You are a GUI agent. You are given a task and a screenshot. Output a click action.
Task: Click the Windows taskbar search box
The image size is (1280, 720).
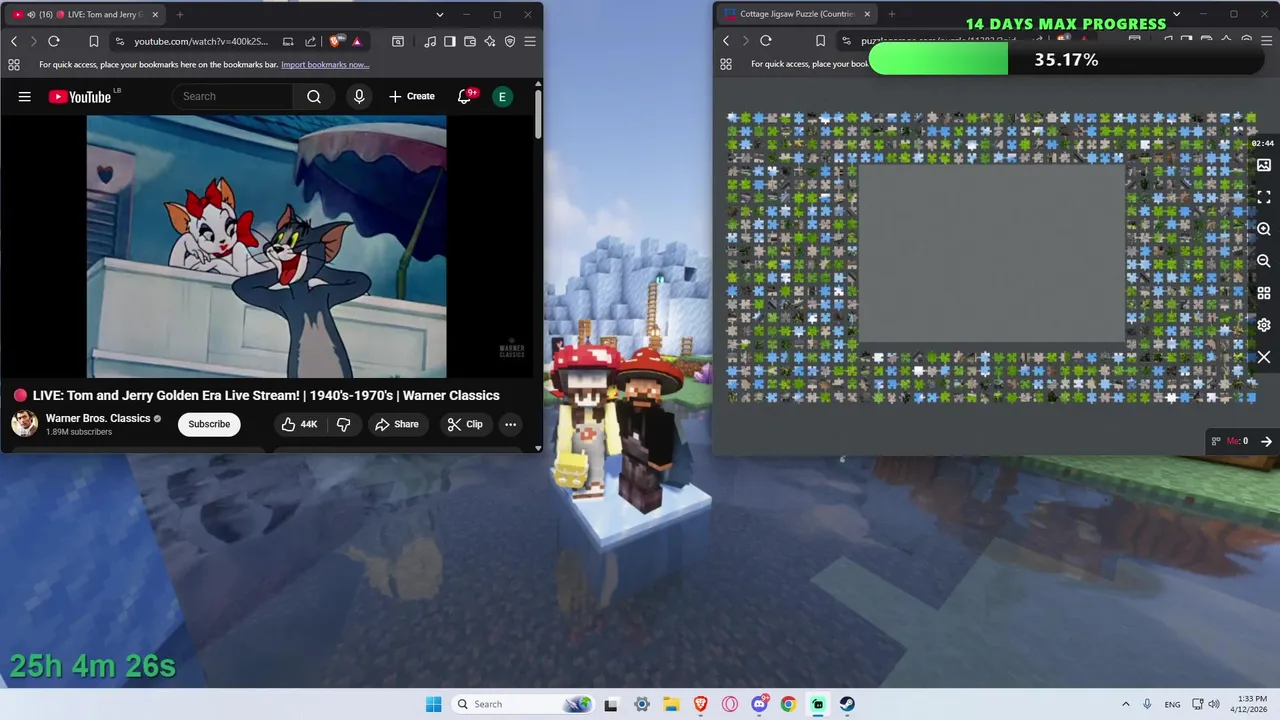tap(521, 704)
